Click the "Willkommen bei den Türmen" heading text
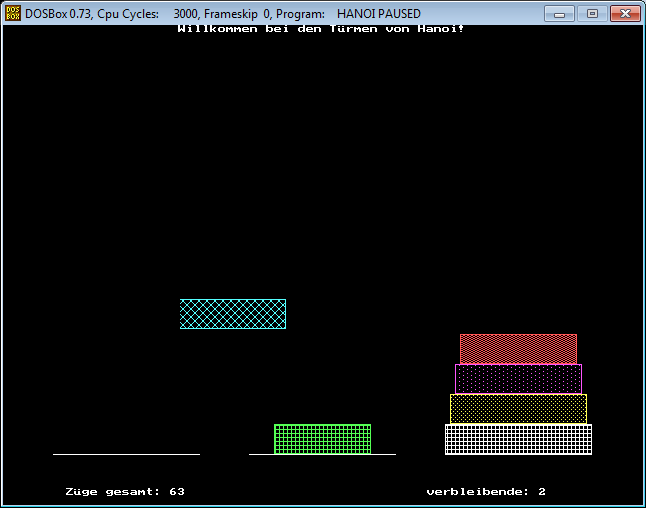 point(320,28)
